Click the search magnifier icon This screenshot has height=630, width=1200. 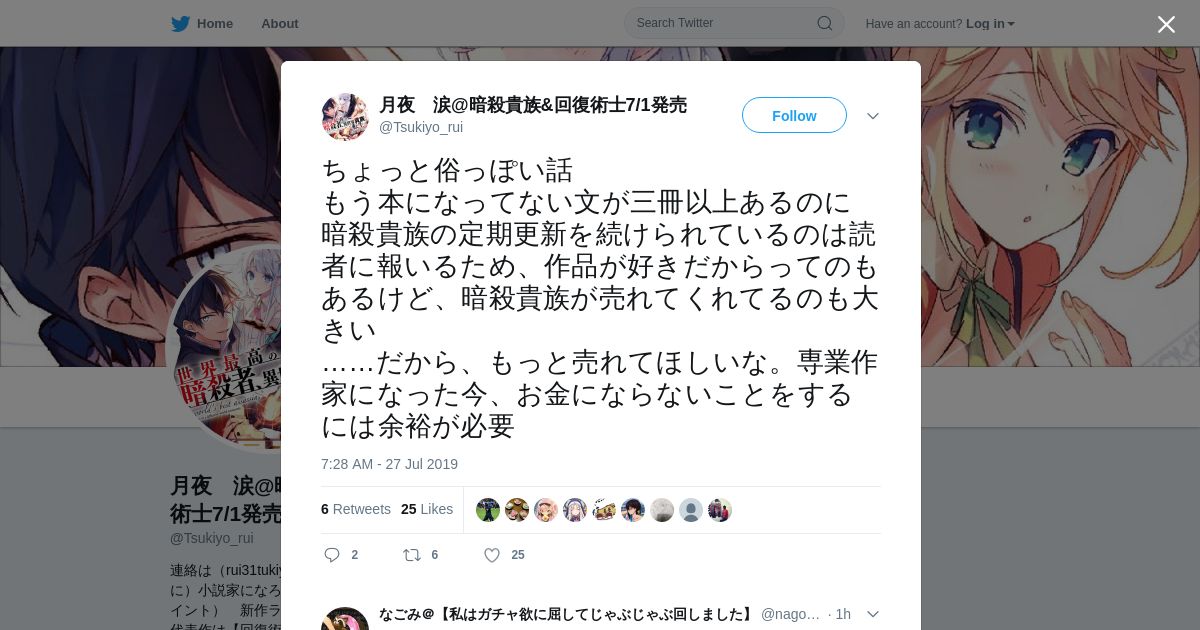coord(825,23)
